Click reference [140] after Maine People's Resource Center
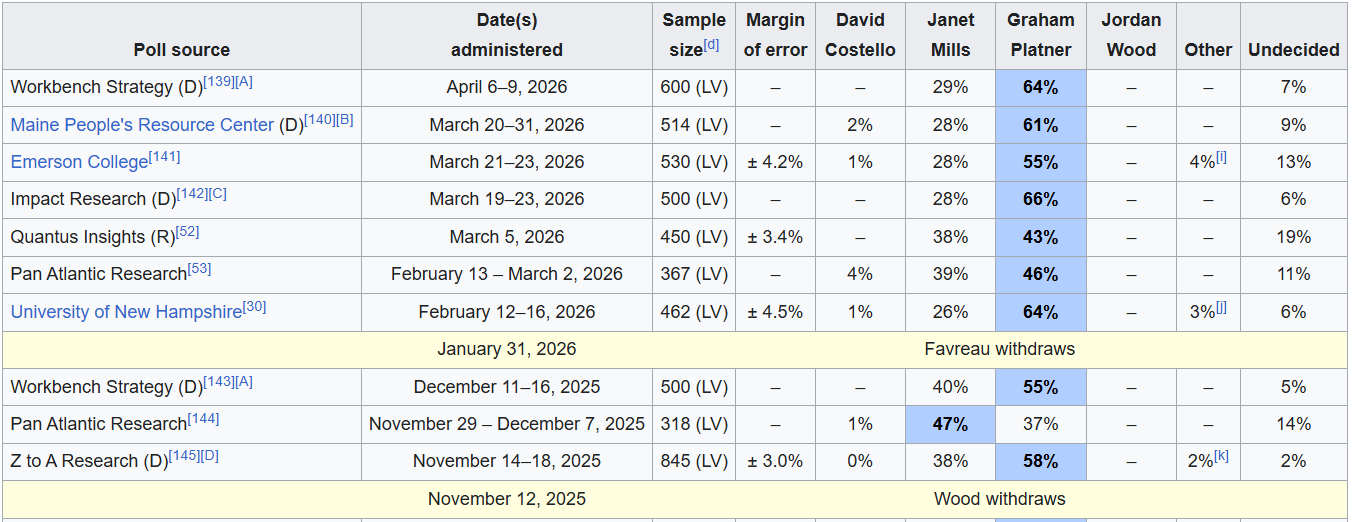The image size is (1352, 522). coord(320,120)
